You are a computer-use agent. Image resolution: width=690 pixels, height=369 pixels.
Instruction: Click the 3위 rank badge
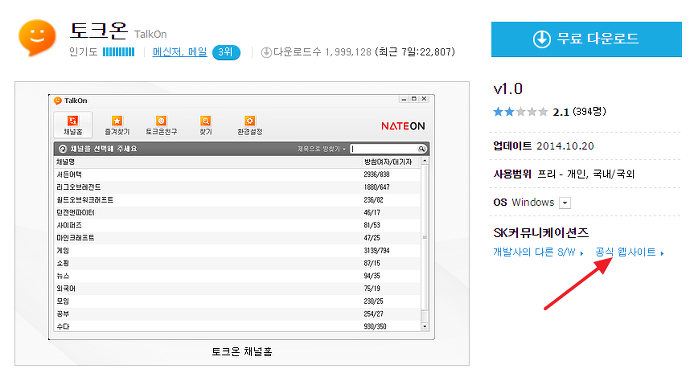[x=226, y=52]
